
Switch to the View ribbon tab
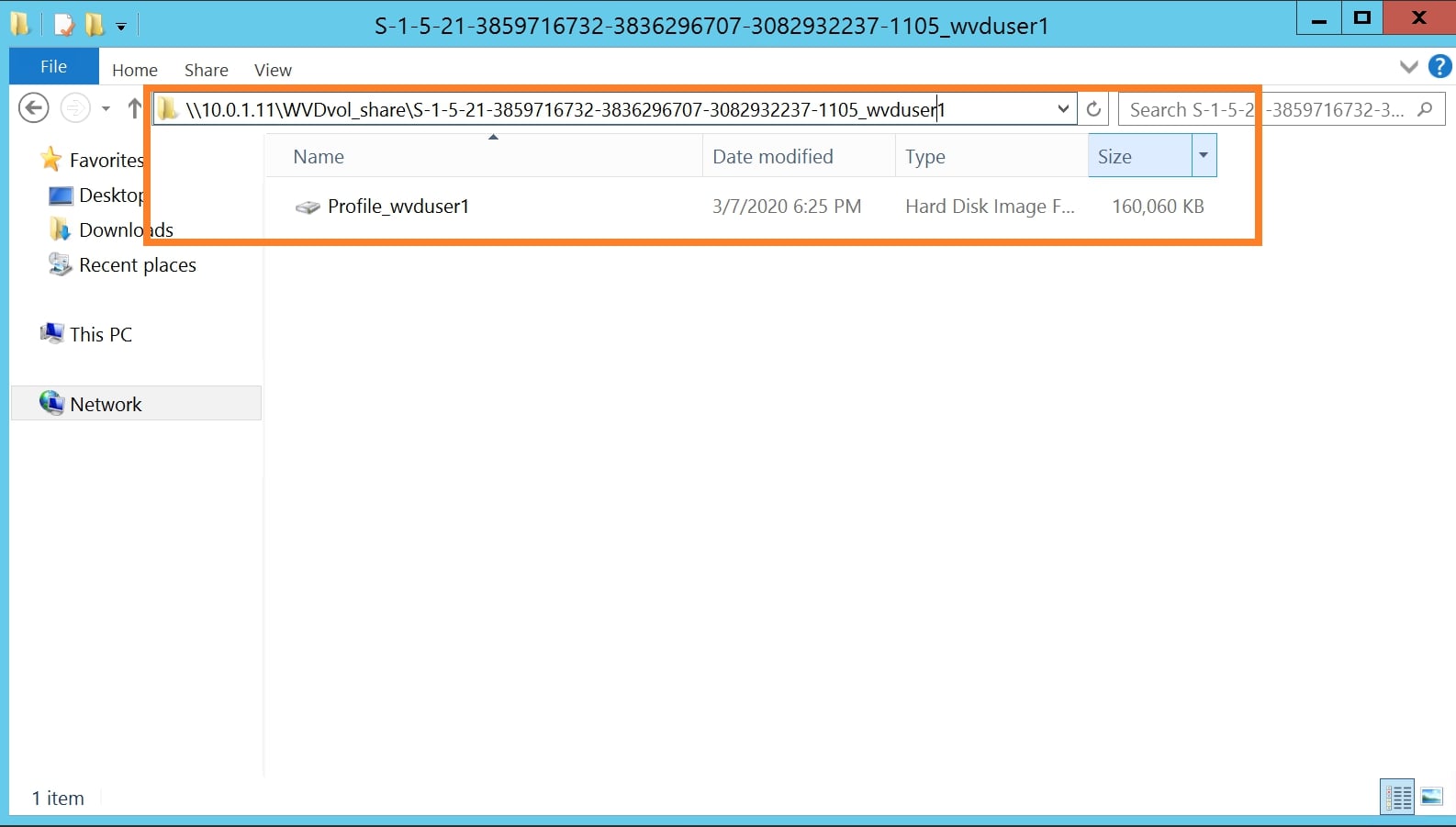tap(273, 70)
